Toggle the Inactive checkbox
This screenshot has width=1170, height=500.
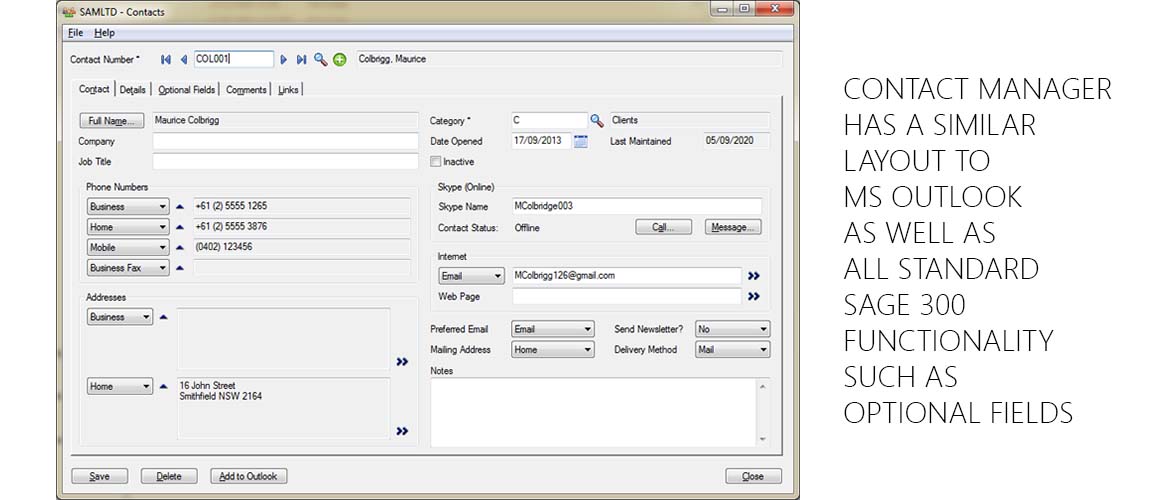(x=436, y=161)
